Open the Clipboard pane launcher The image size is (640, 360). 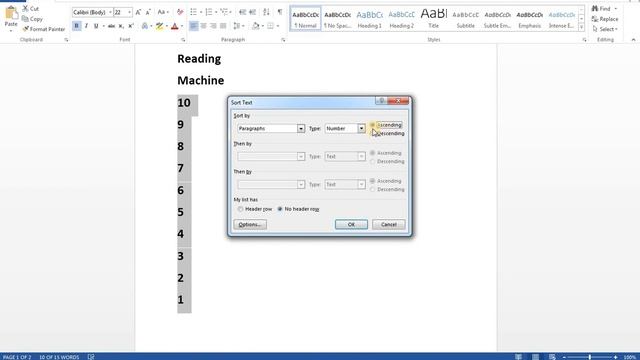[66, 40]
